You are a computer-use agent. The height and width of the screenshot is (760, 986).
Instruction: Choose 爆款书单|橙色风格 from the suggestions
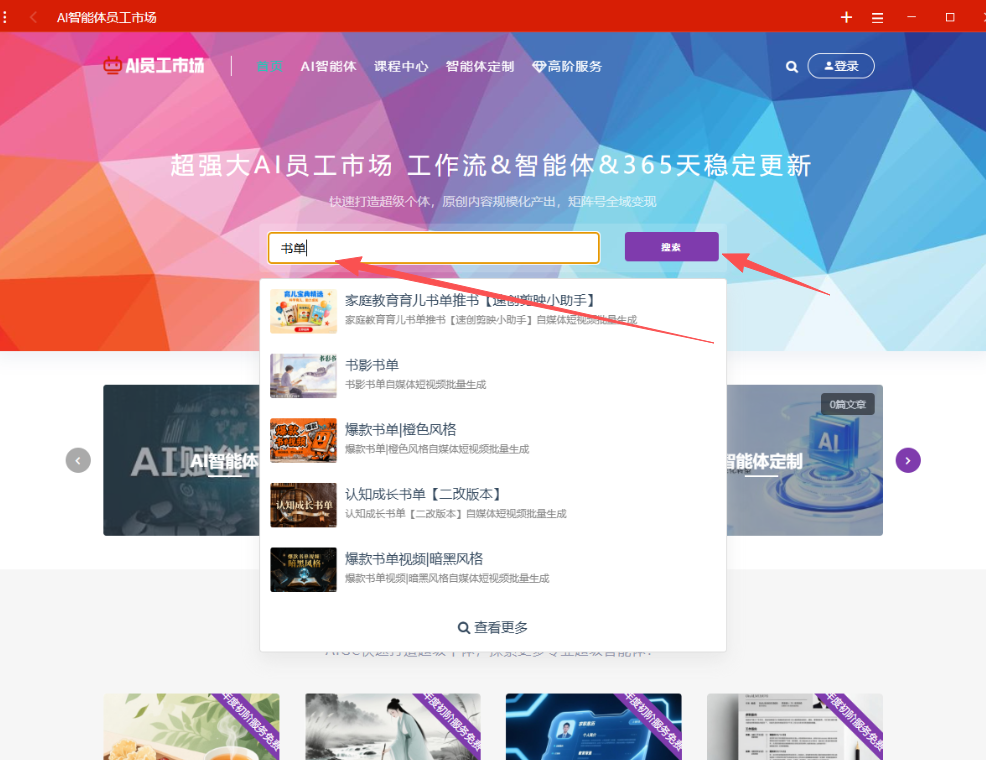coord(400,429)
